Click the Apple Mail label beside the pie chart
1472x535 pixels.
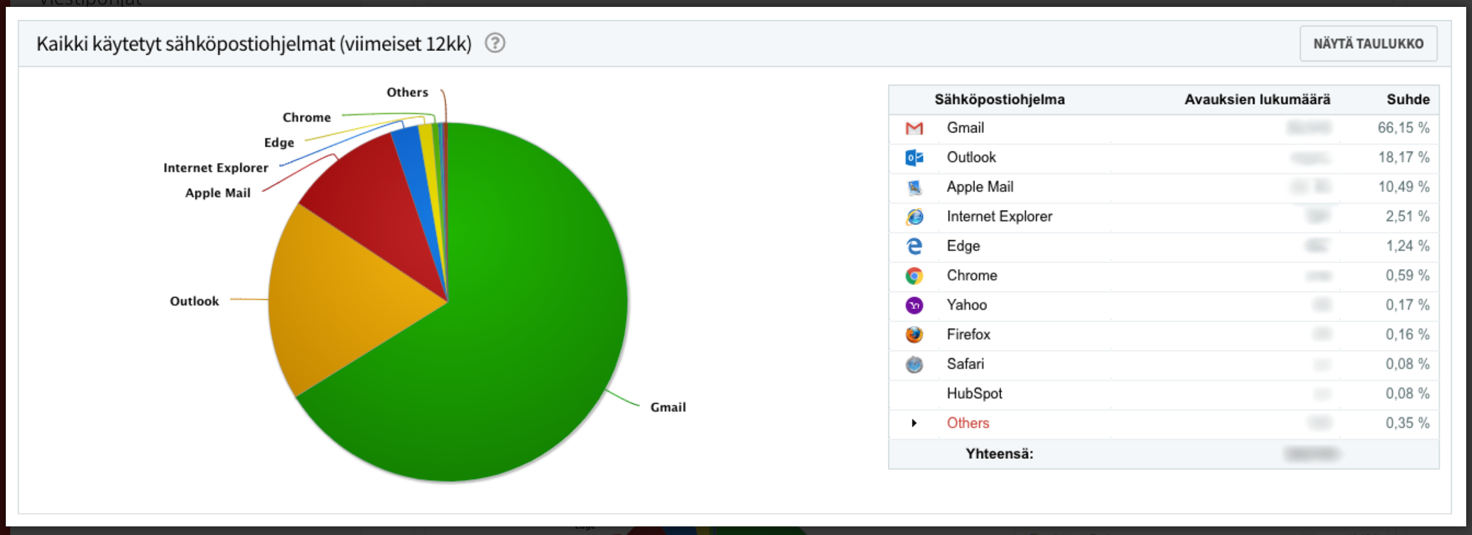tap(218, 193)
